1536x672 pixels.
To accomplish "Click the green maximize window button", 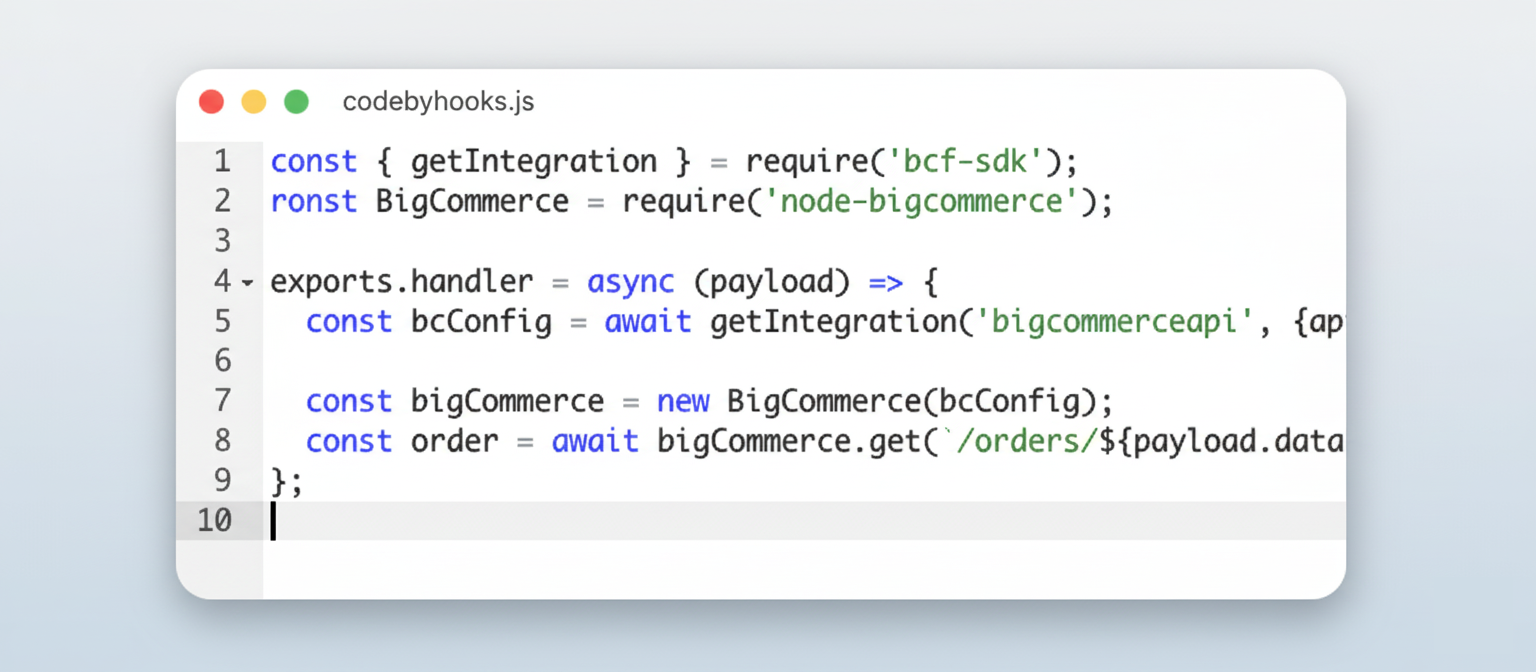I will tap(296, 102).
